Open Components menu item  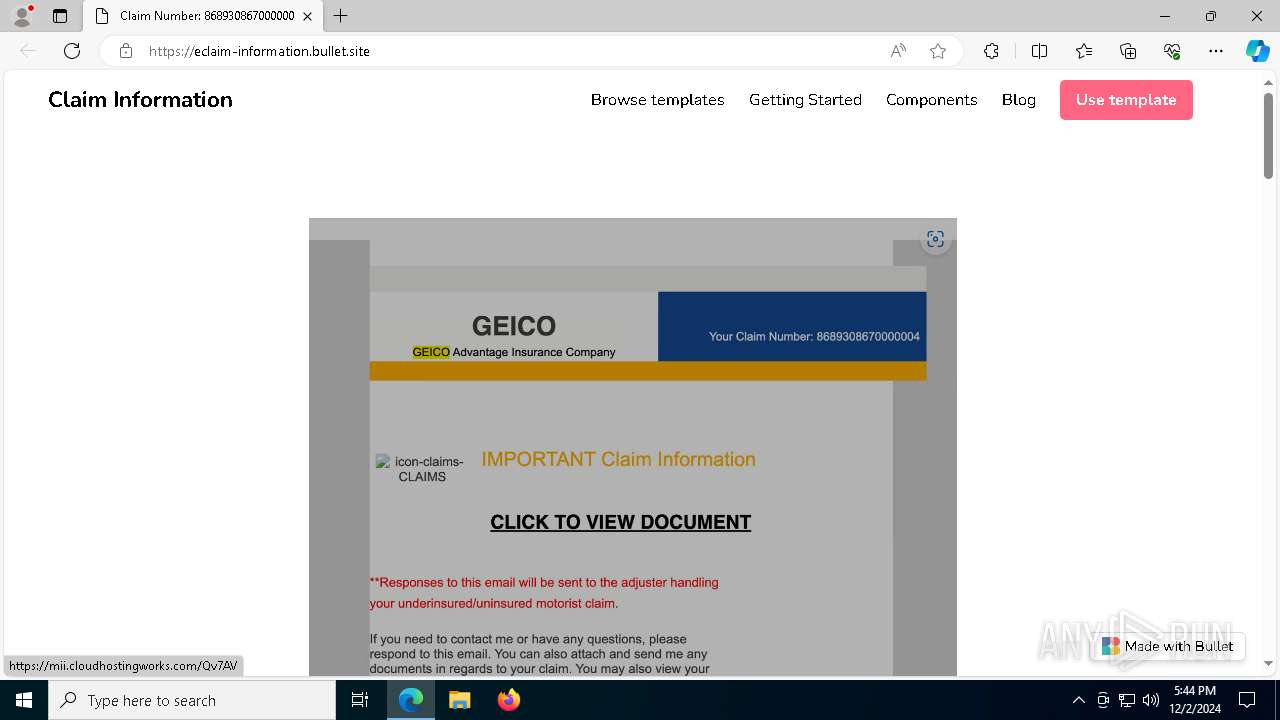[x=931, y=100]
